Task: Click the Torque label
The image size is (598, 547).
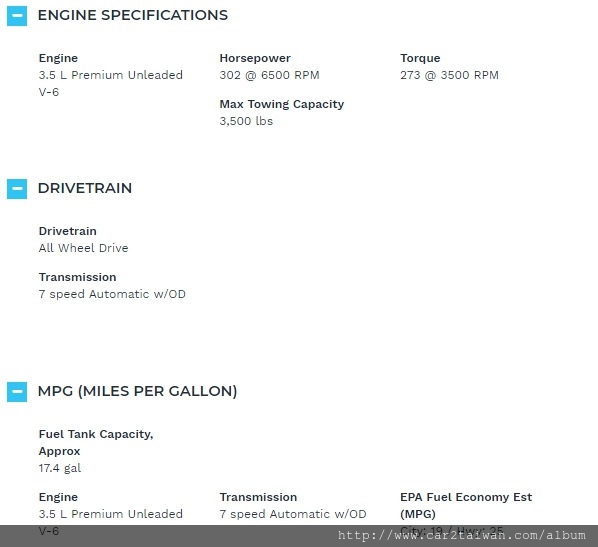Action: [x=420, y=58]
